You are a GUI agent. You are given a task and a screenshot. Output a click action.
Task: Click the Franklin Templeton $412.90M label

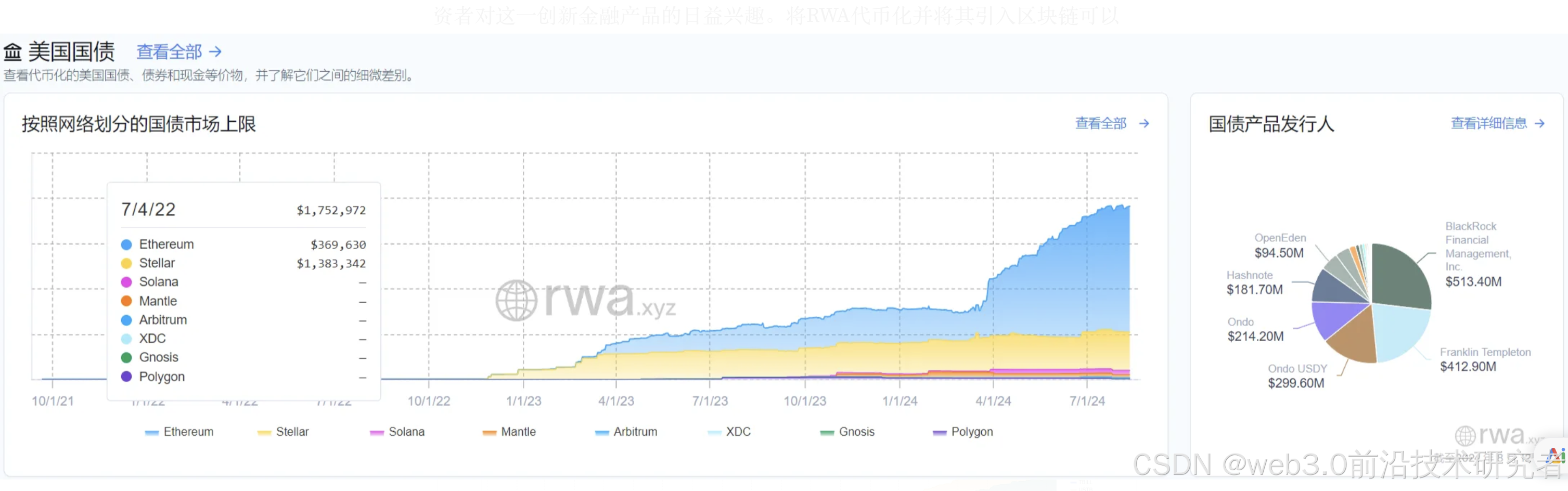pyautogui.click(x=1485, y=359)
